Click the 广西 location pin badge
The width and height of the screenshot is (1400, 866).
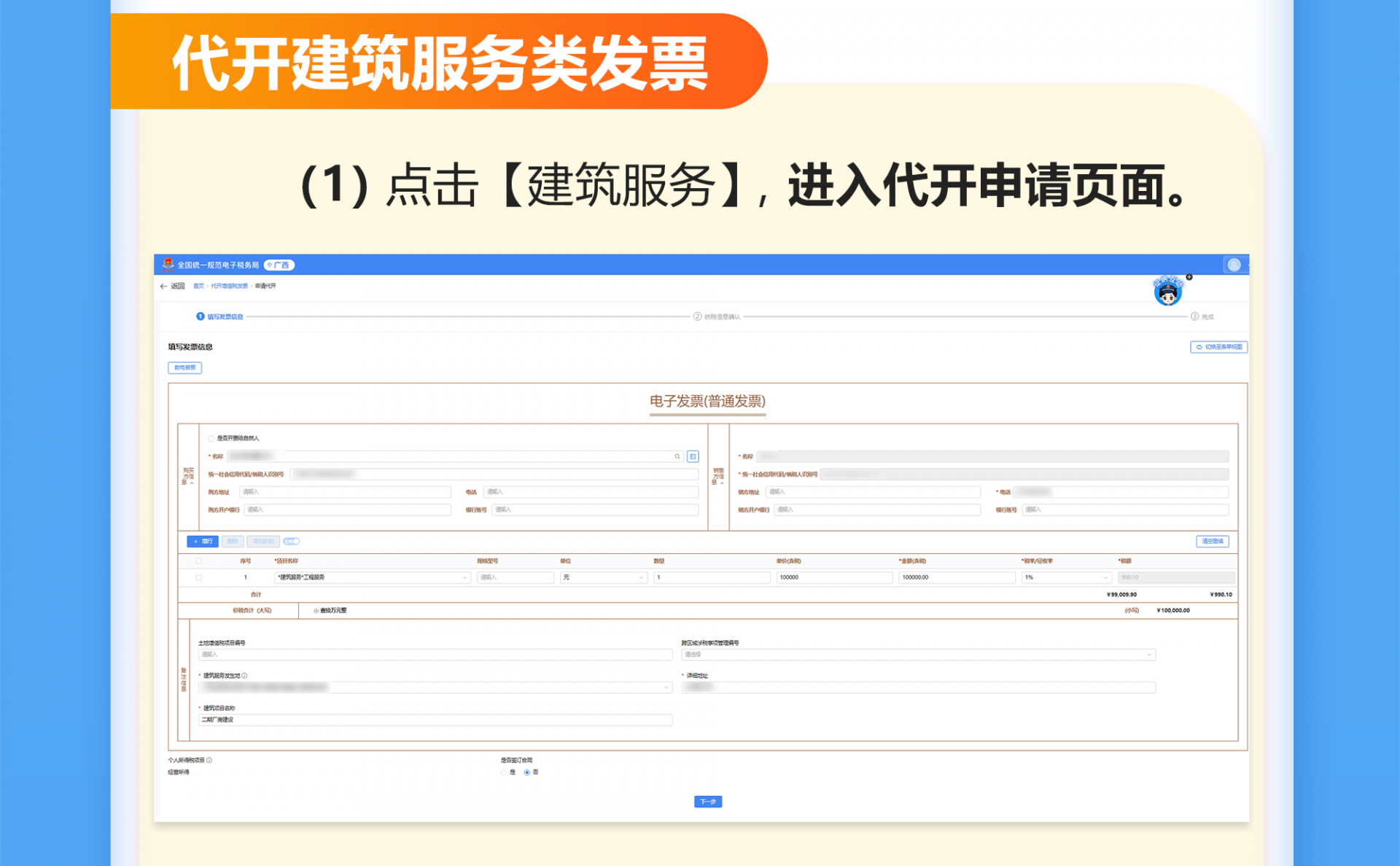tap(281, 265)
